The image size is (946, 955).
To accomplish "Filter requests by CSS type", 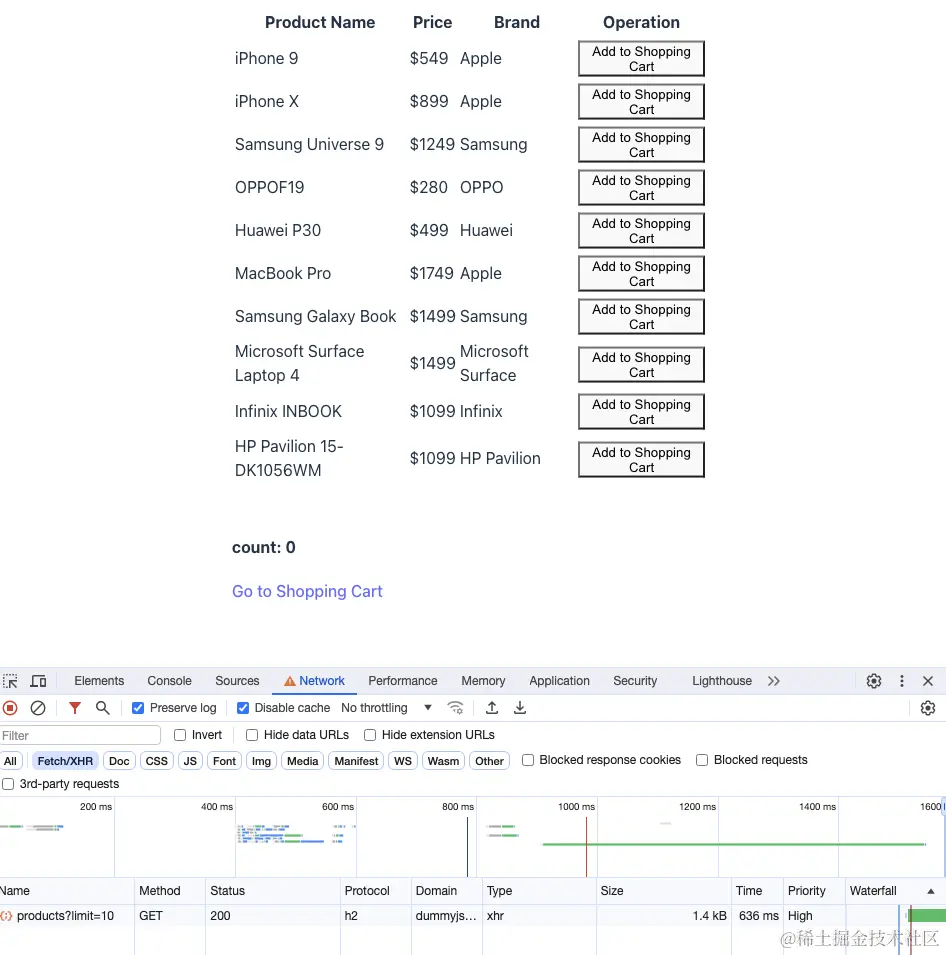I will [x=157, y=761].
